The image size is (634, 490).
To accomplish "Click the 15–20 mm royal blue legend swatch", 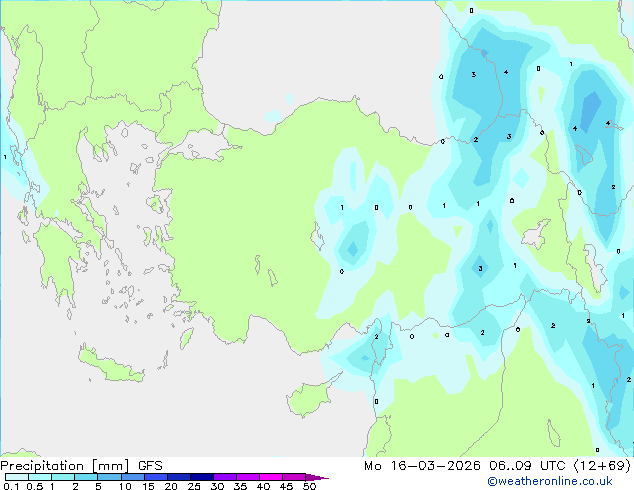I will point(155,477).
